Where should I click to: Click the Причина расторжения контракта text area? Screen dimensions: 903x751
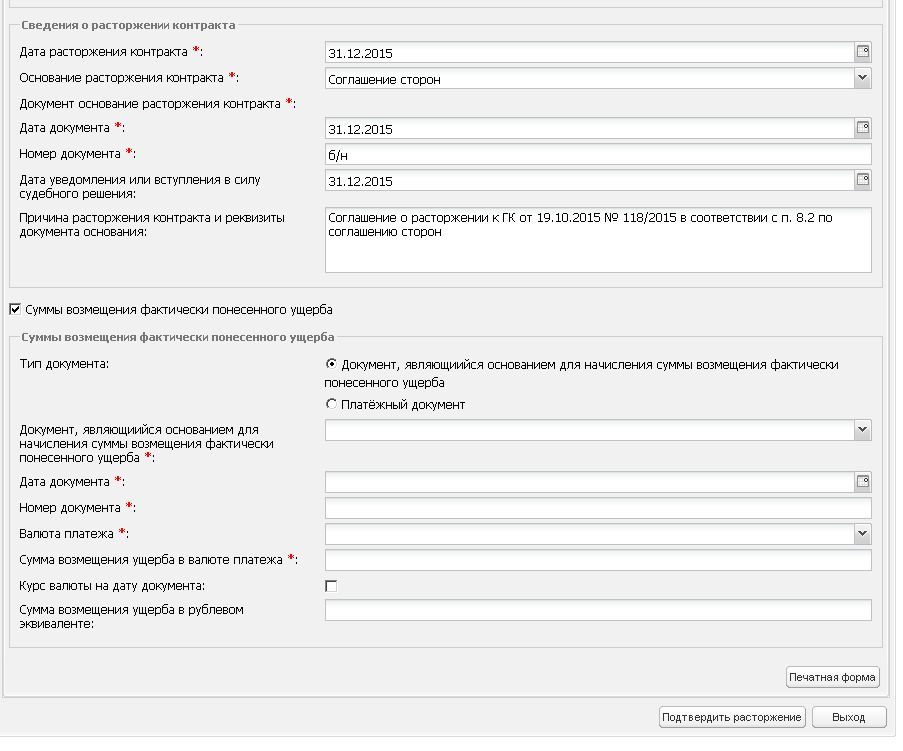click(x=598, y=240)
